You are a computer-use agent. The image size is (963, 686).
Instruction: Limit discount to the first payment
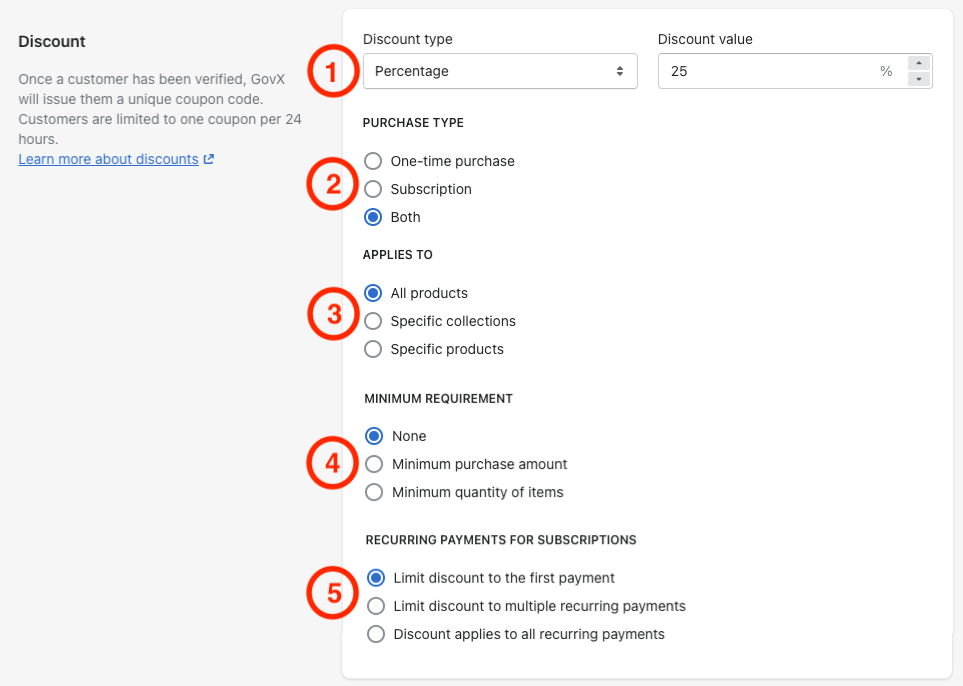376,578
